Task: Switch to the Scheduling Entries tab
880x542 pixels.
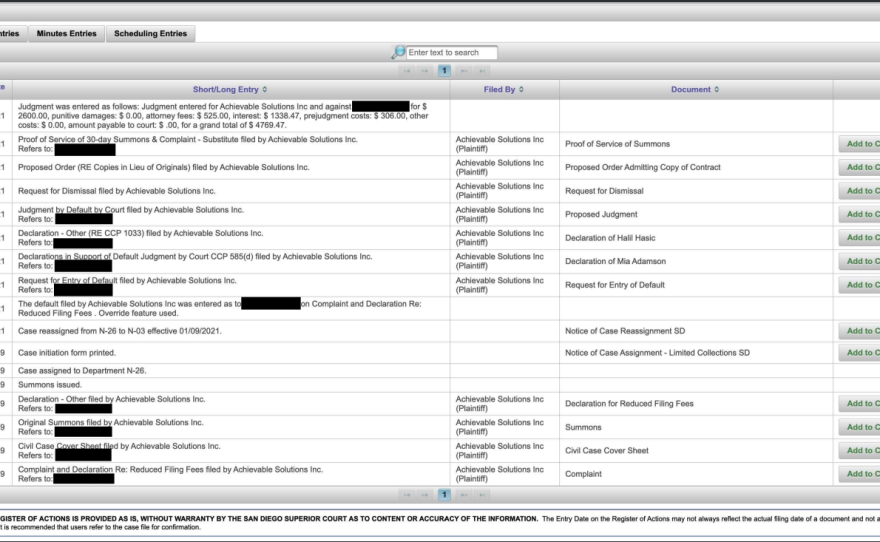Action: (x=150, y=34)
